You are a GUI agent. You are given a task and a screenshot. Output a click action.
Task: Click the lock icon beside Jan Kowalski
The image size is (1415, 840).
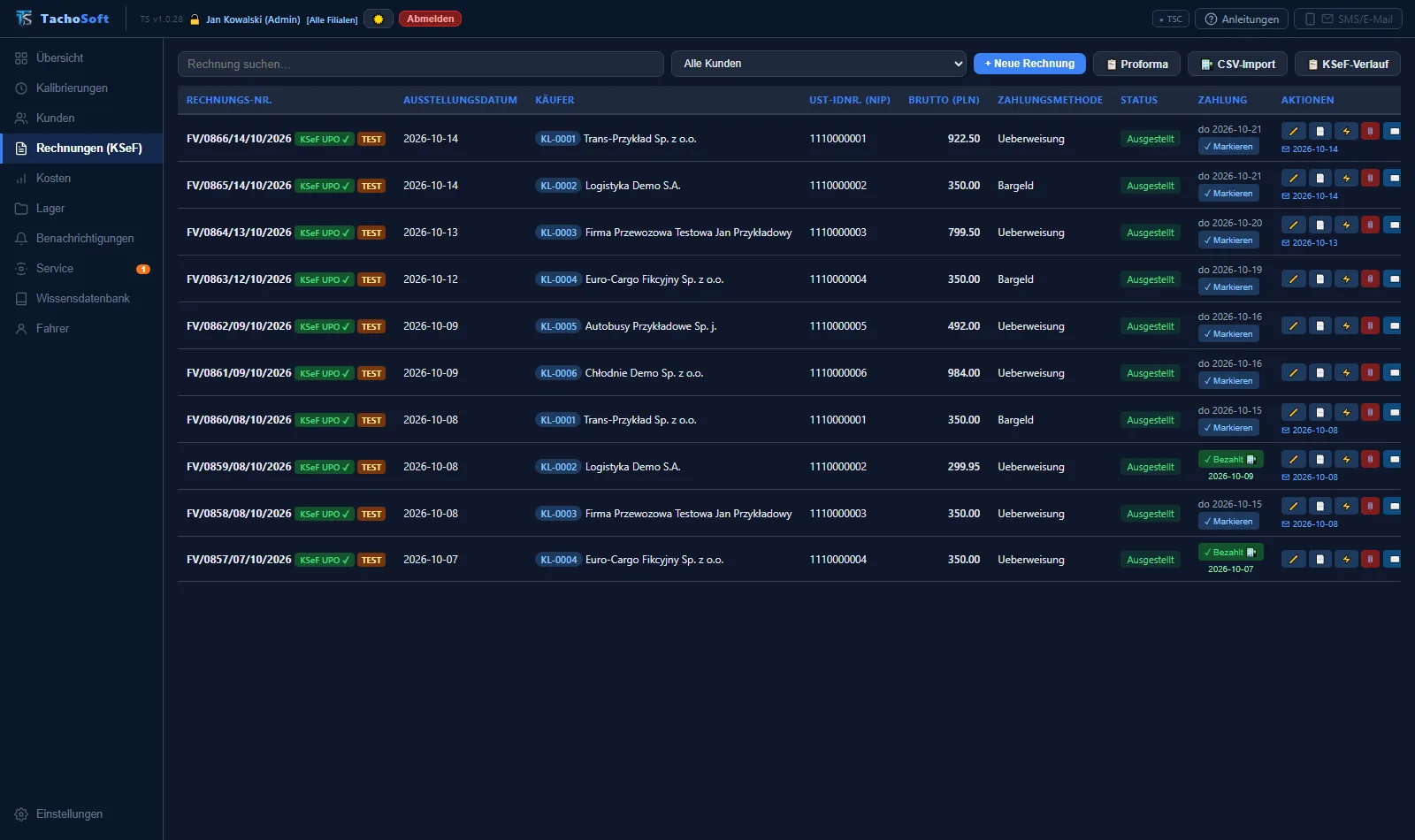195,19
